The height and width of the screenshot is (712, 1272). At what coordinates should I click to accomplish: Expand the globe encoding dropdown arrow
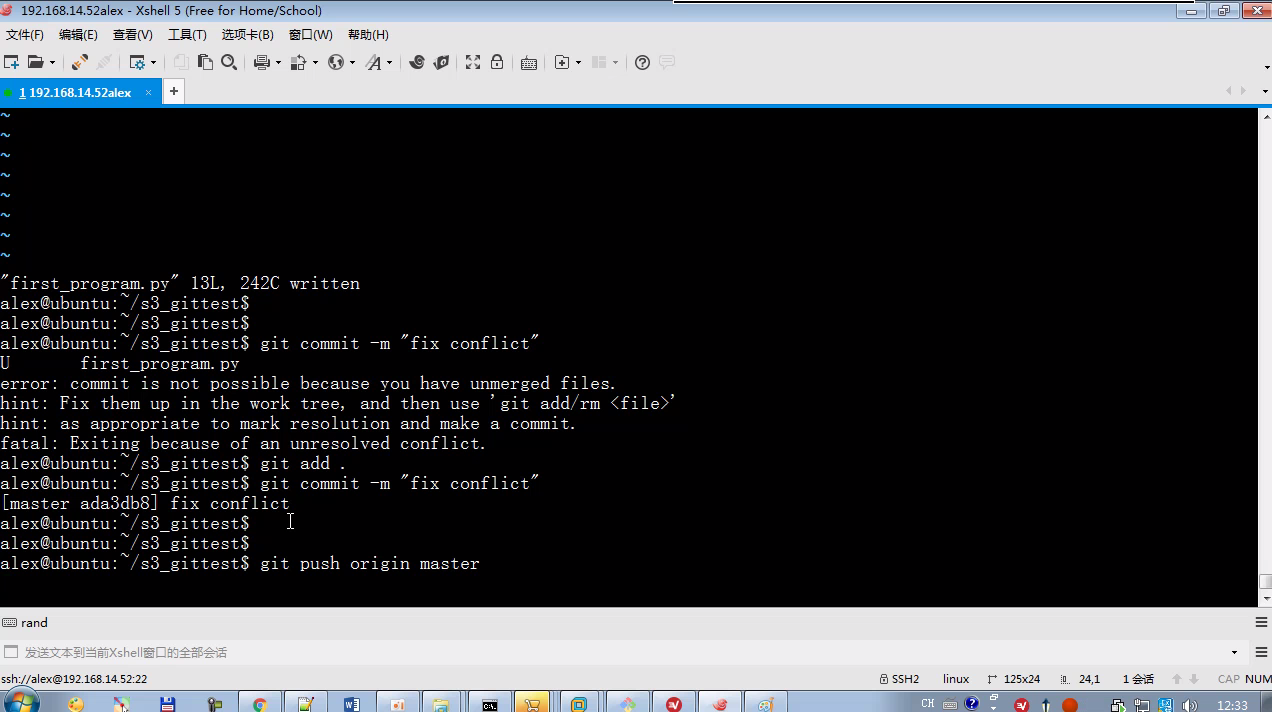pos(352,62)
